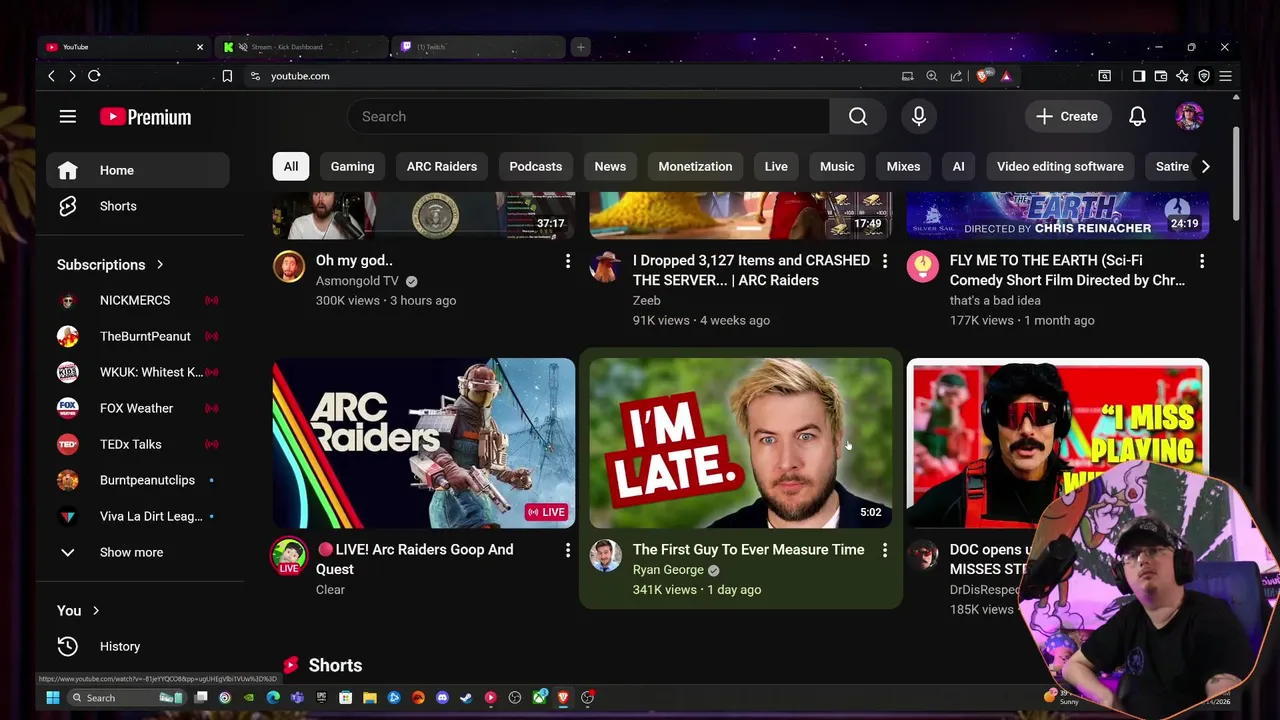The image size is (1280, 720).
Task: Click the YouTube search input field
Action: point(588,117)
